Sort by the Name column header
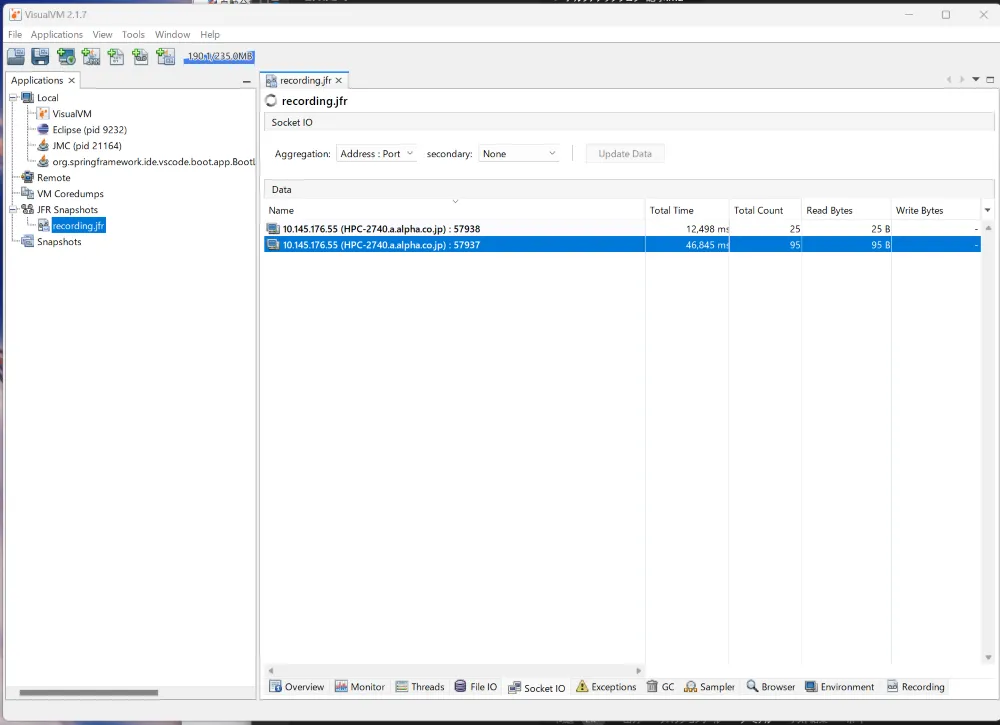The width and height of the screenshot is (1000, 725). point(455,210)
